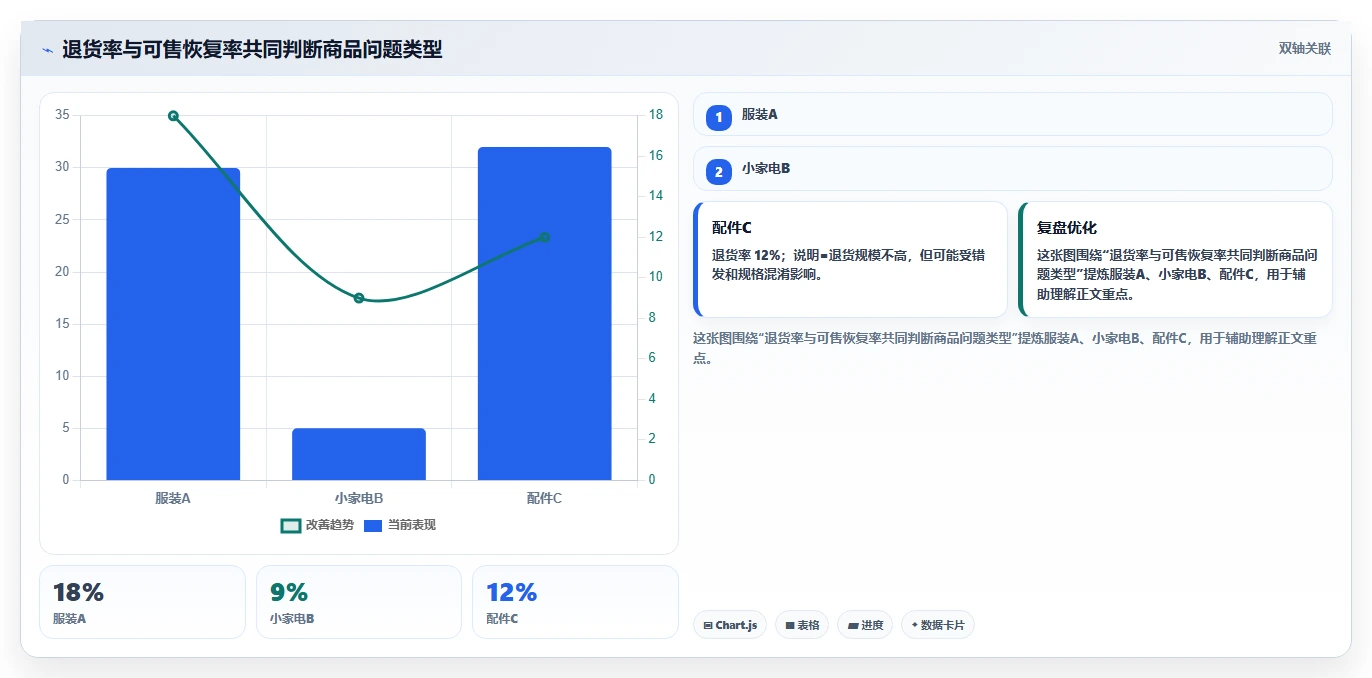Screen dimensions: 1372x678
Task: Click the 18% 服装A stat card
Action: [142, 602]
